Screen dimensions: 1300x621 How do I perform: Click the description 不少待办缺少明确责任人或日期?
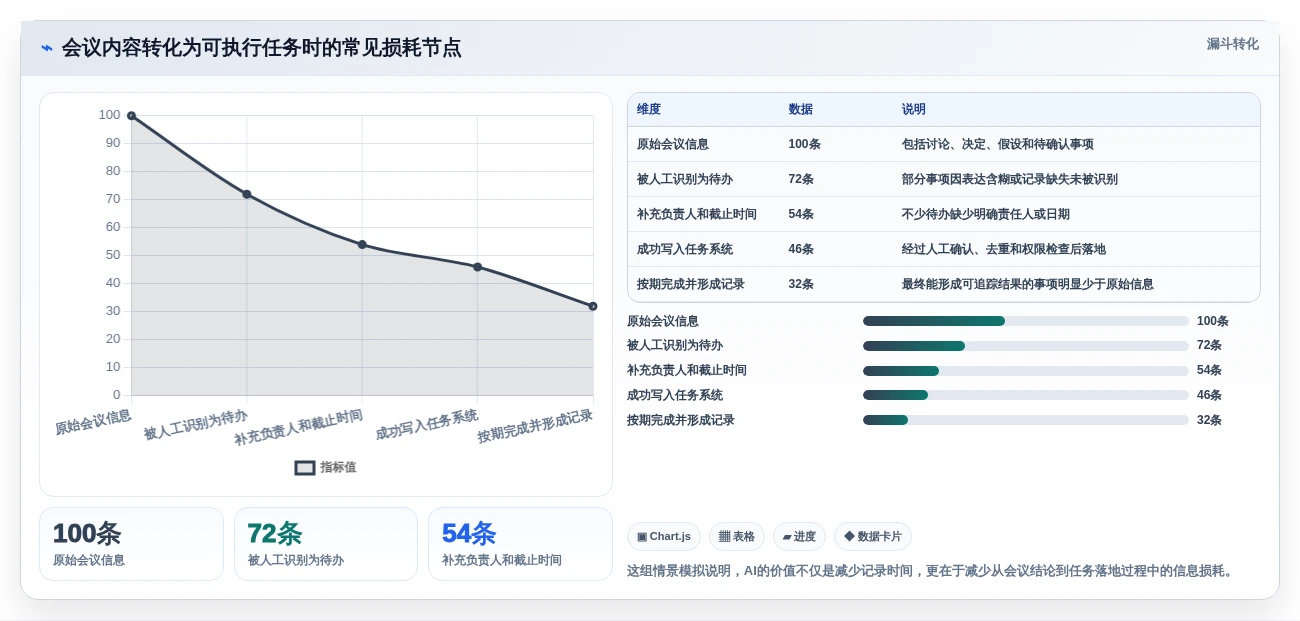coord(986,214)
